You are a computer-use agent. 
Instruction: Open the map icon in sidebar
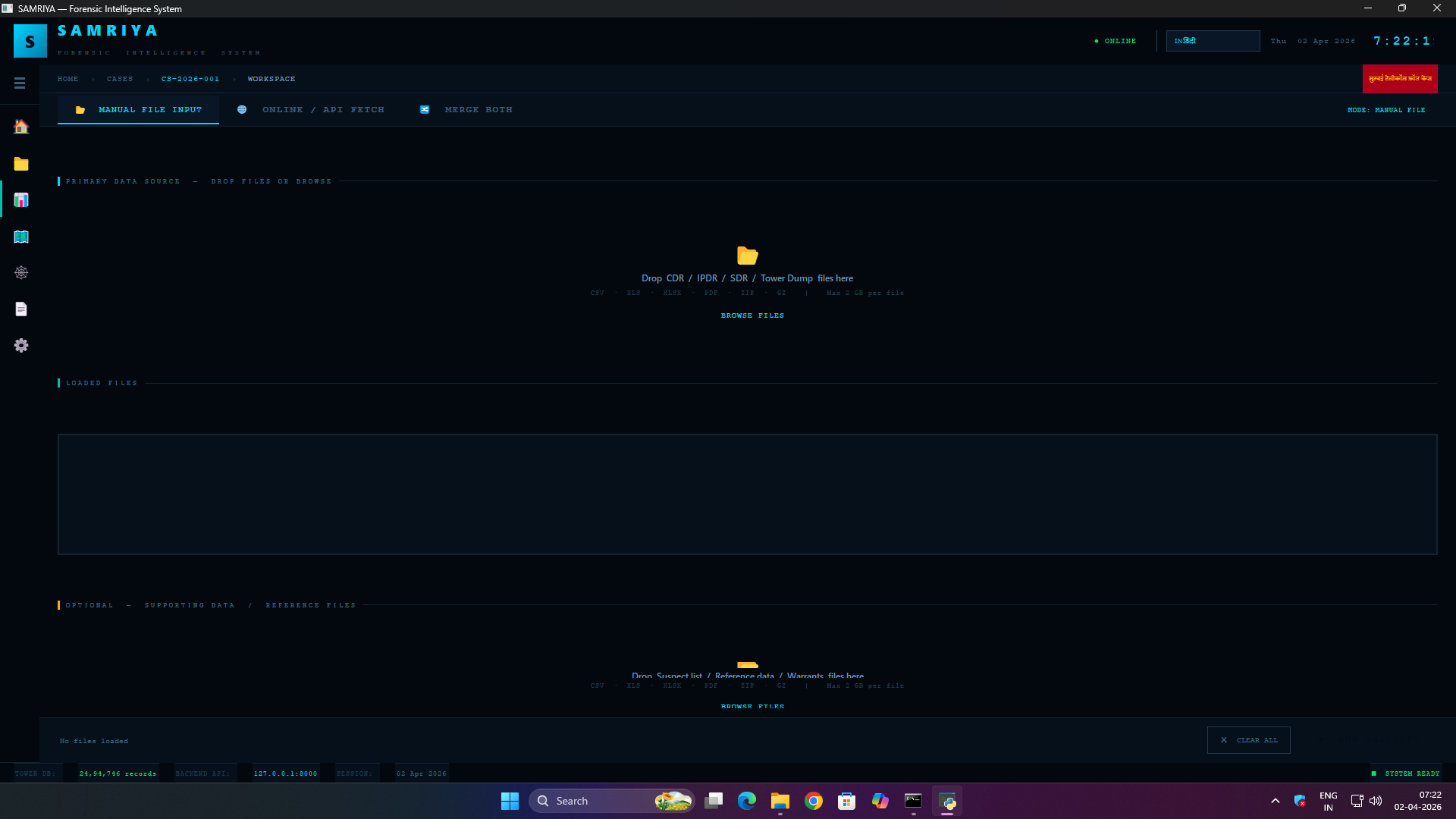pos(21,237)
